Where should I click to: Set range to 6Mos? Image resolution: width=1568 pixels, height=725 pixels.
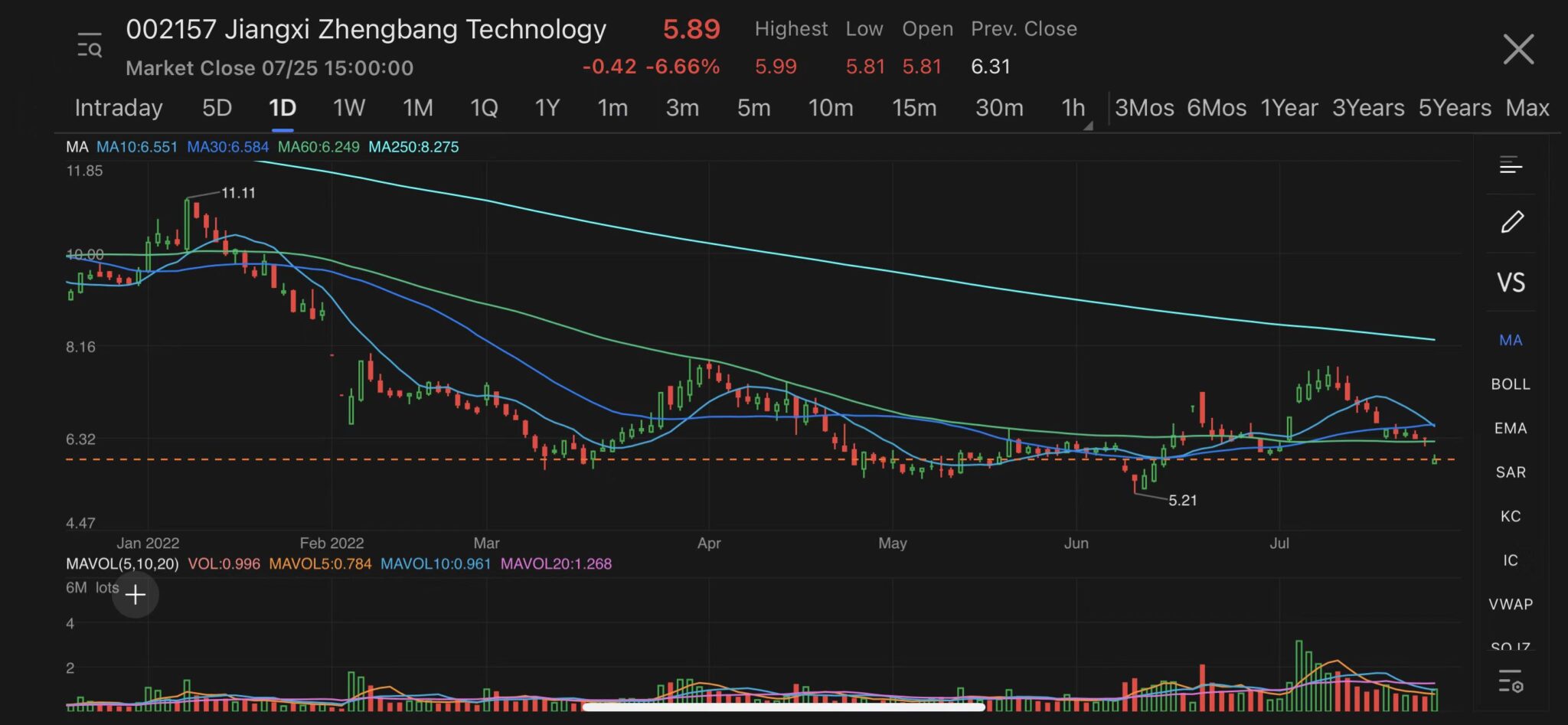1217,108
